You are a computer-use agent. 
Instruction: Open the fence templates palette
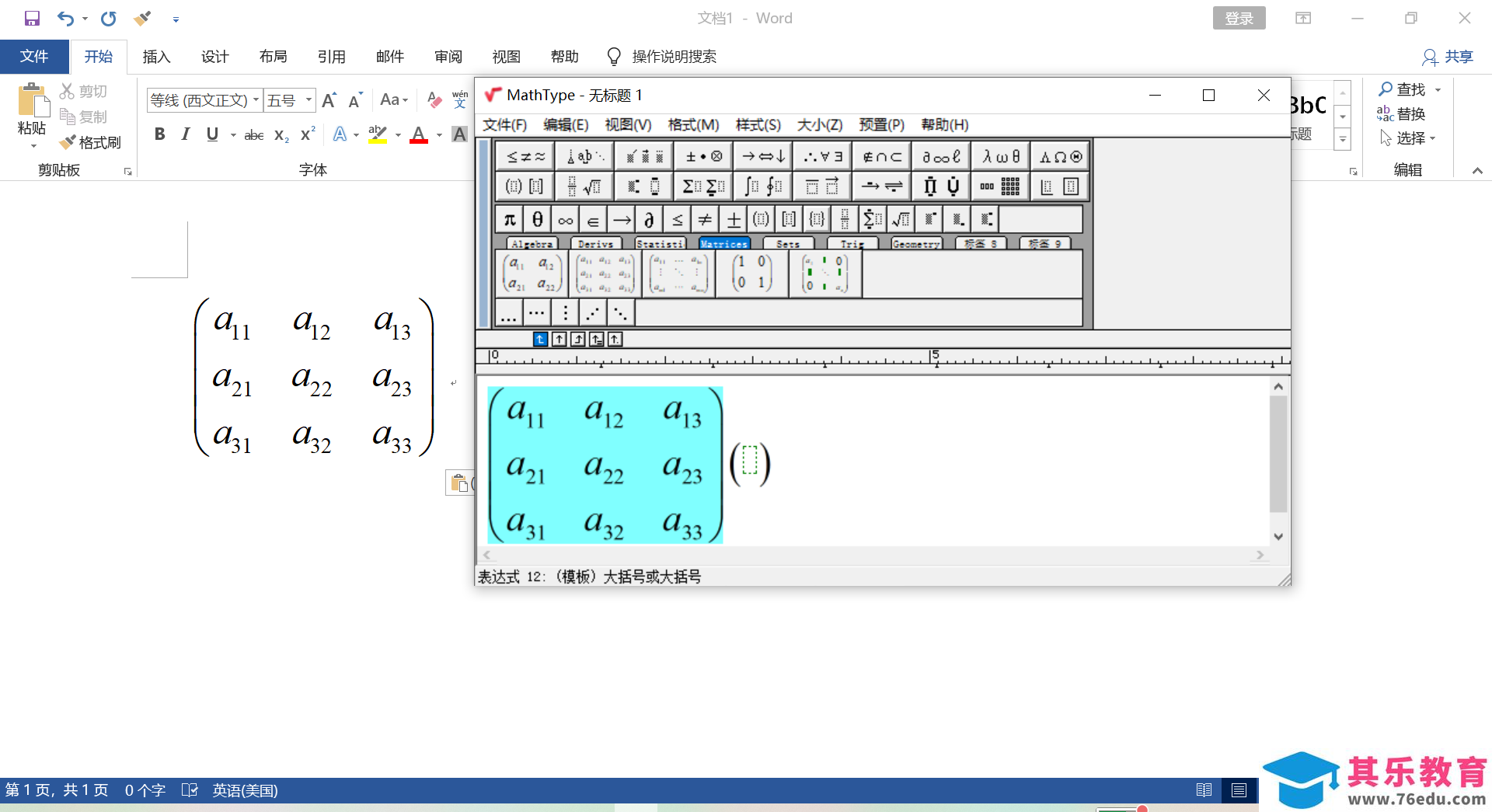[x=525, y=186]
